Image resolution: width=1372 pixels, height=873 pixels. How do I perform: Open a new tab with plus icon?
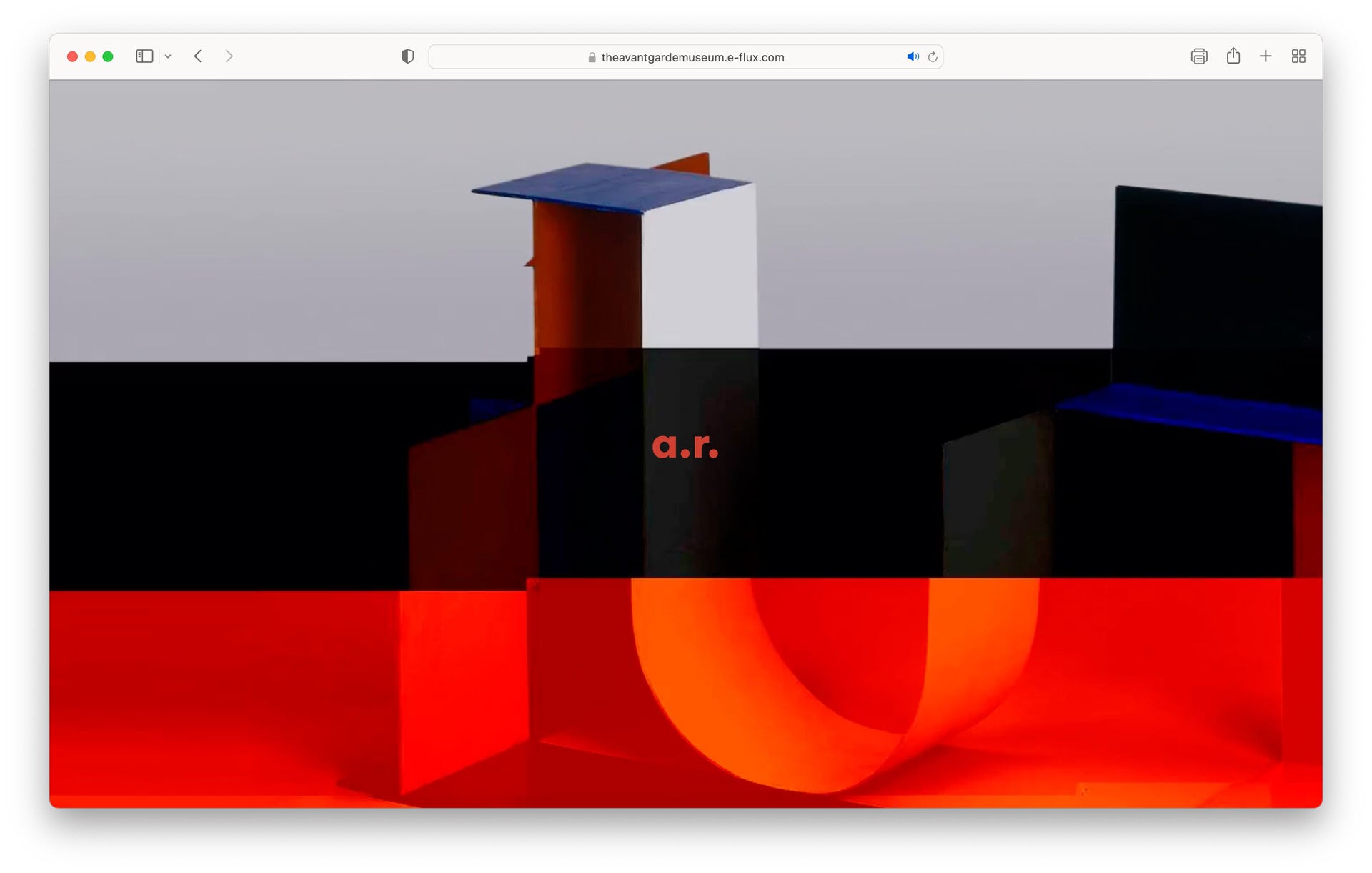pyautogui.click(x=1265, y=56)
